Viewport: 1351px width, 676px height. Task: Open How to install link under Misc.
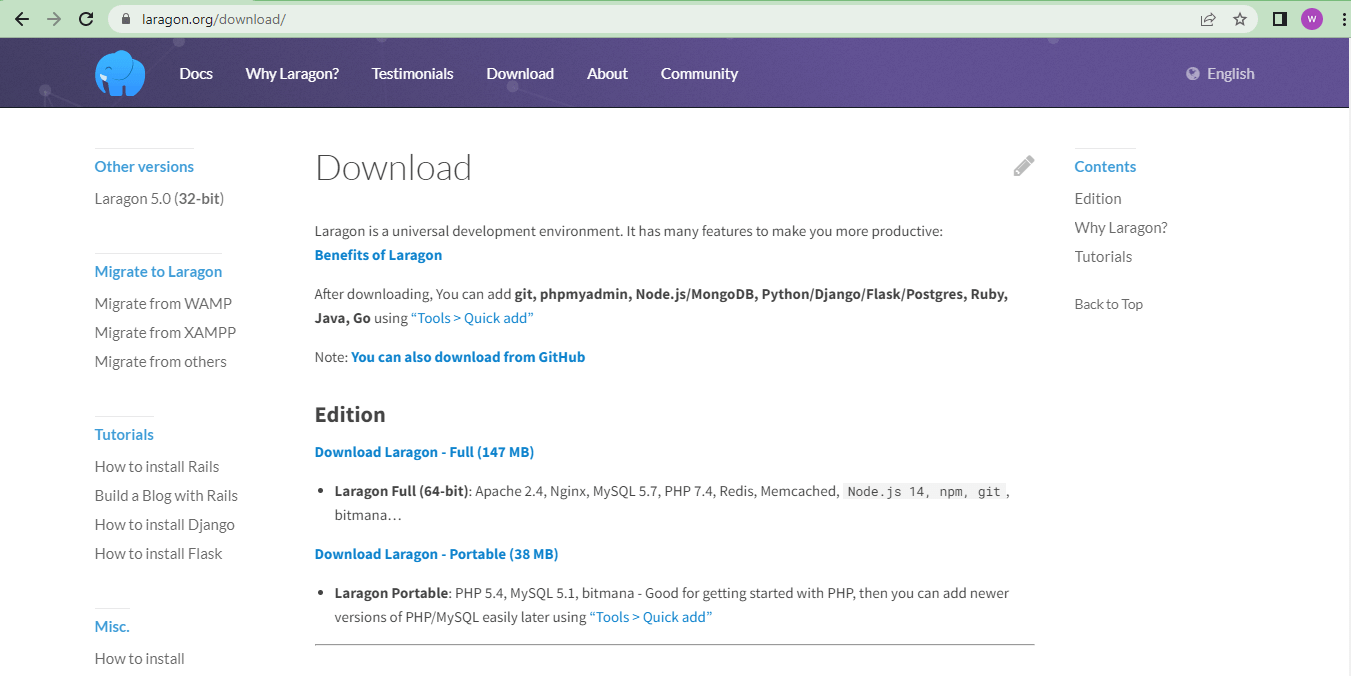click(140, 659)
